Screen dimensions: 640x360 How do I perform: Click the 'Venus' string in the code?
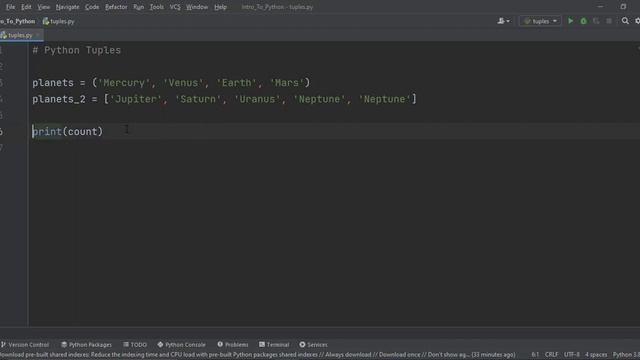point(183,83)
